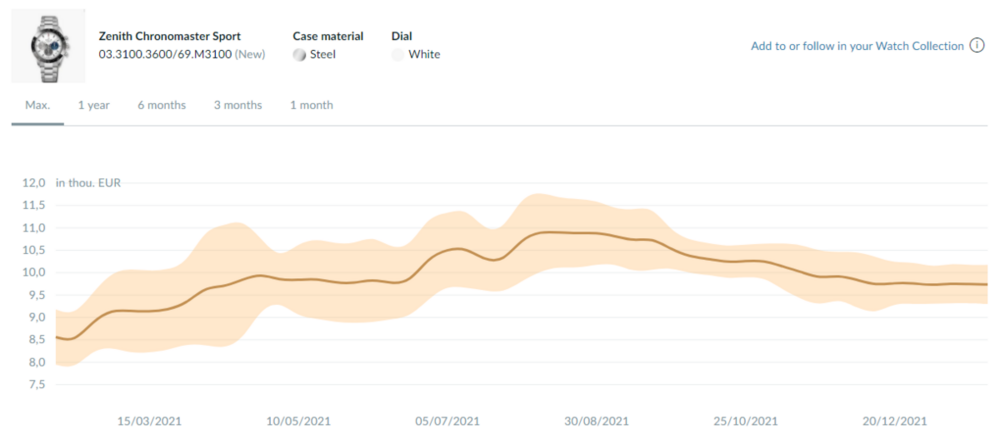1000x444 pixels.
Task: Select the Max. time range tab
Action: (37, 105)
